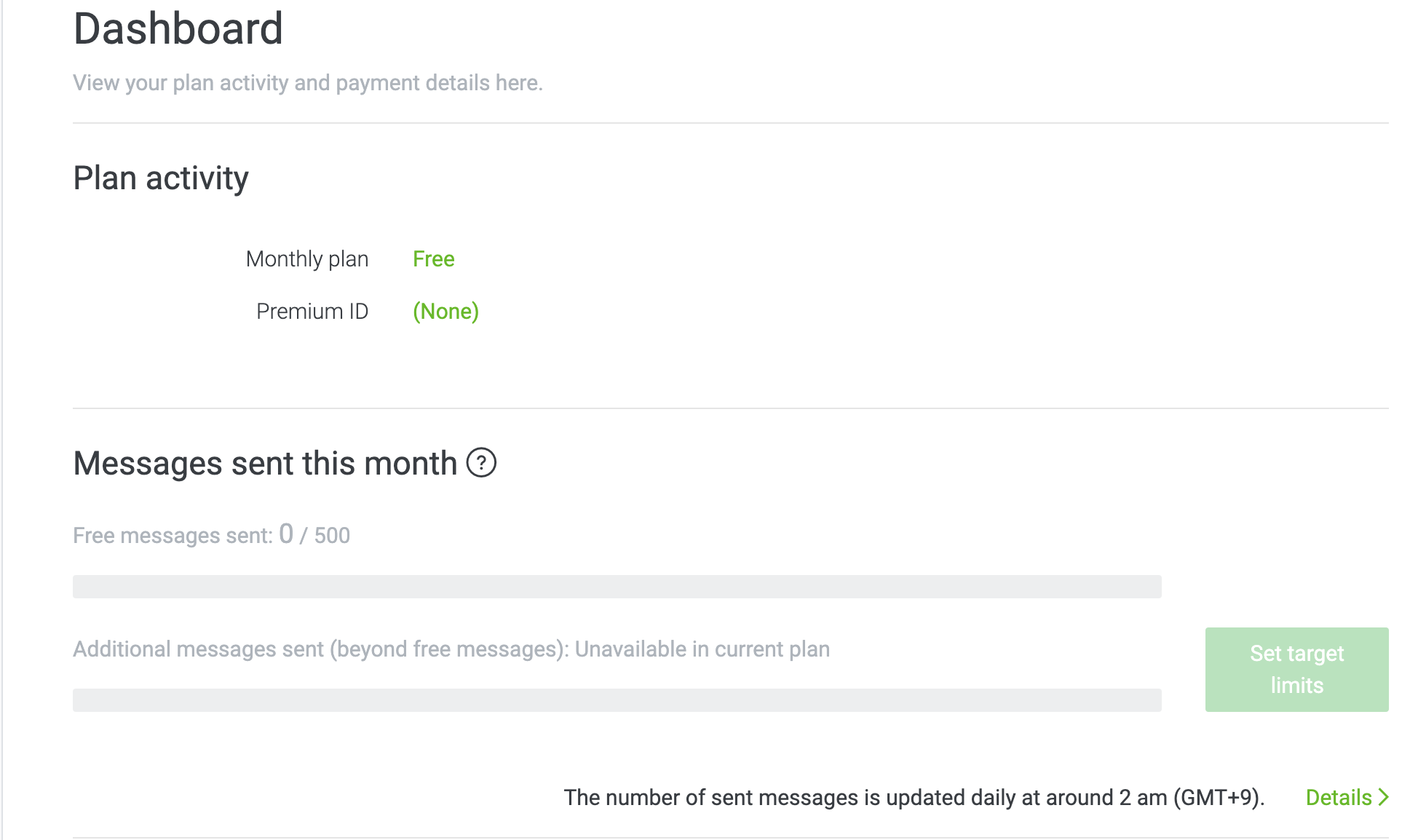This screenshot has height=840, width=1418.
Task: Click the 0 / 500 message count
Action: (x=314, y=535)
